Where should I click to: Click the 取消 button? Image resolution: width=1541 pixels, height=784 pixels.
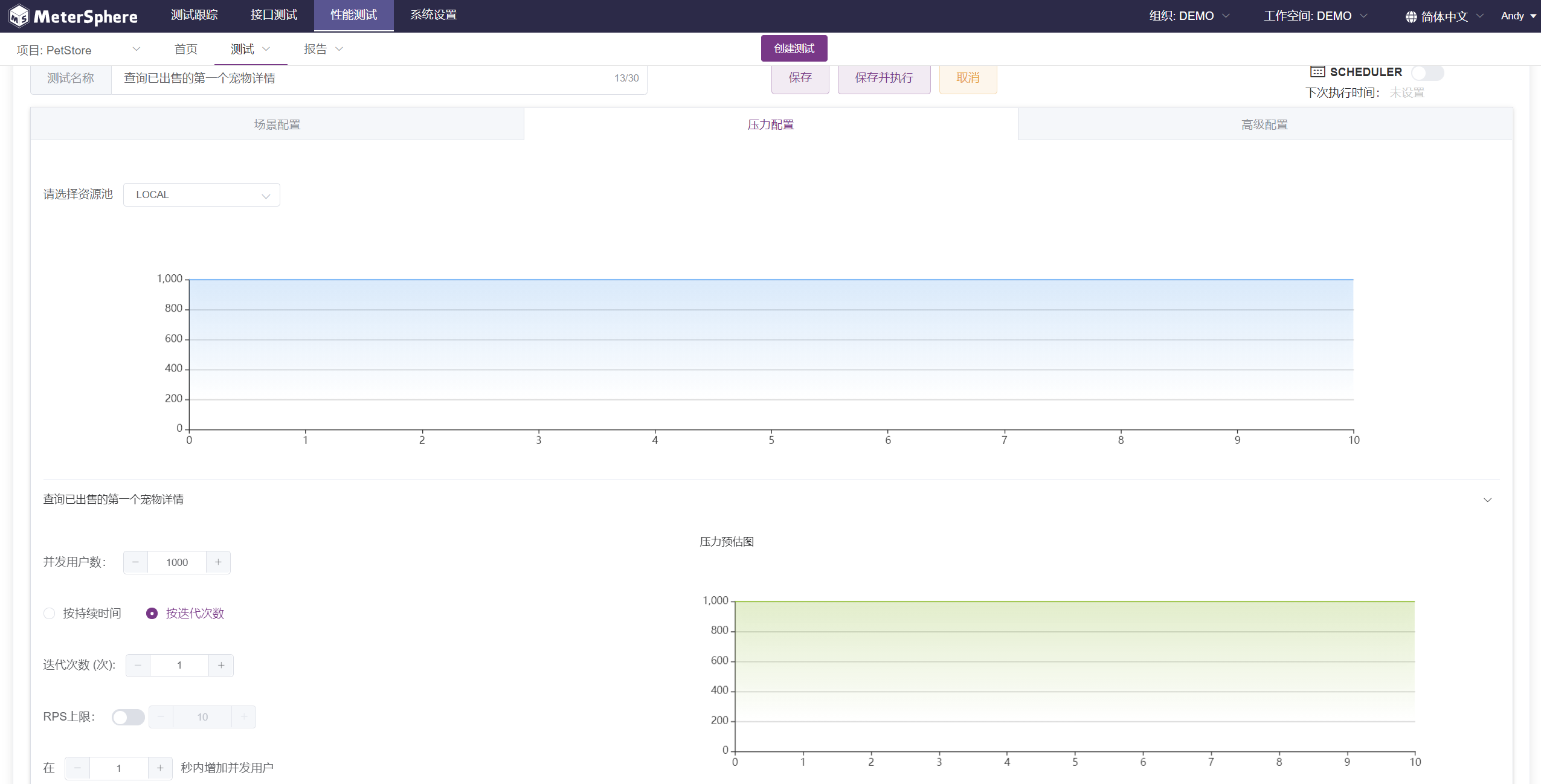[x=968, y=78]
